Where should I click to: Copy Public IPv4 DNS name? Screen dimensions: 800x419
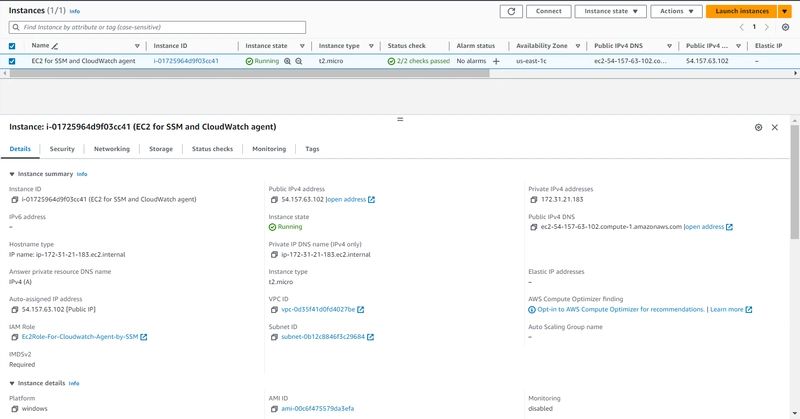coord(534,227)
